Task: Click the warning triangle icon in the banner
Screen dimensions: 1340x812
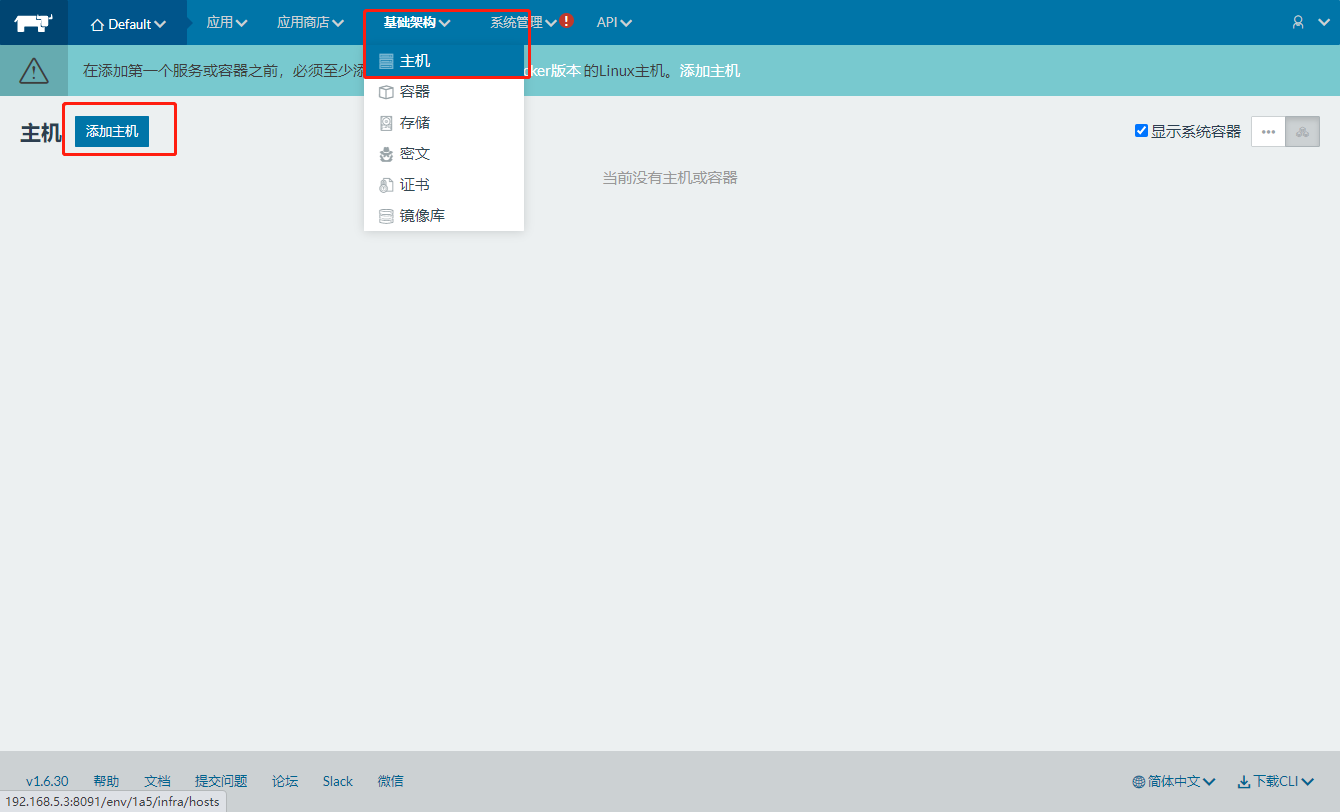Action: click(33, 70)
